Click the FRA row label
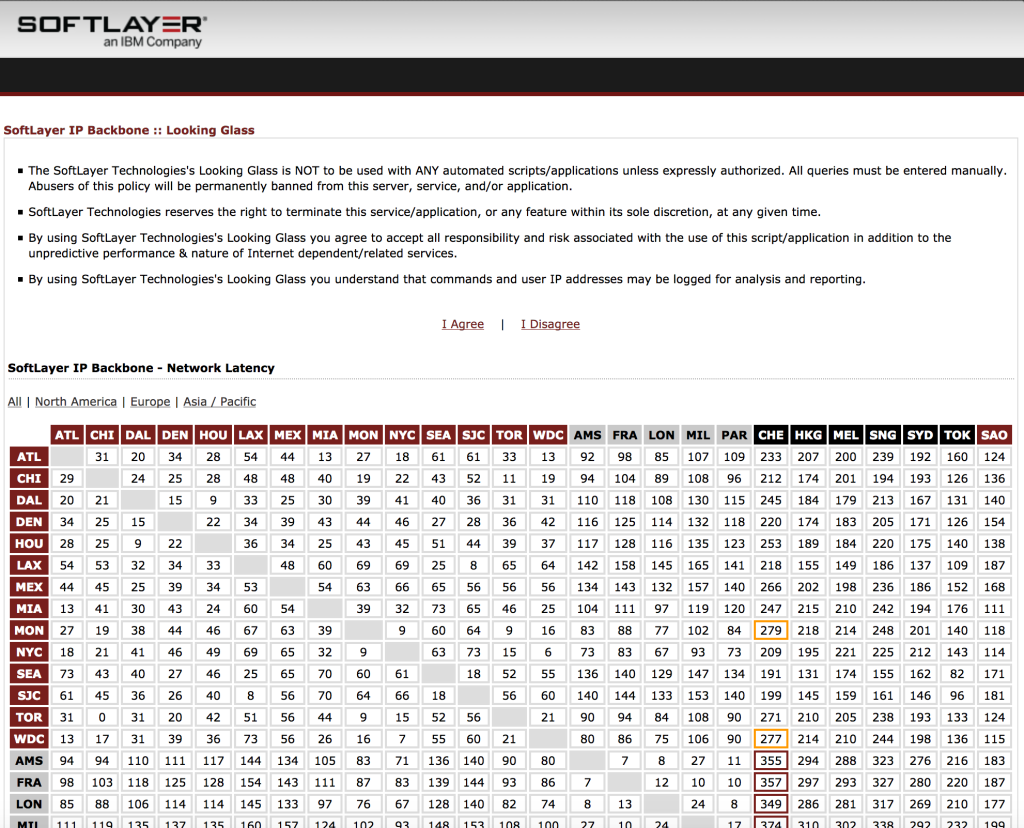This screenshot has height=828, width=1024. pyautogui.click(x=29, y=782)
